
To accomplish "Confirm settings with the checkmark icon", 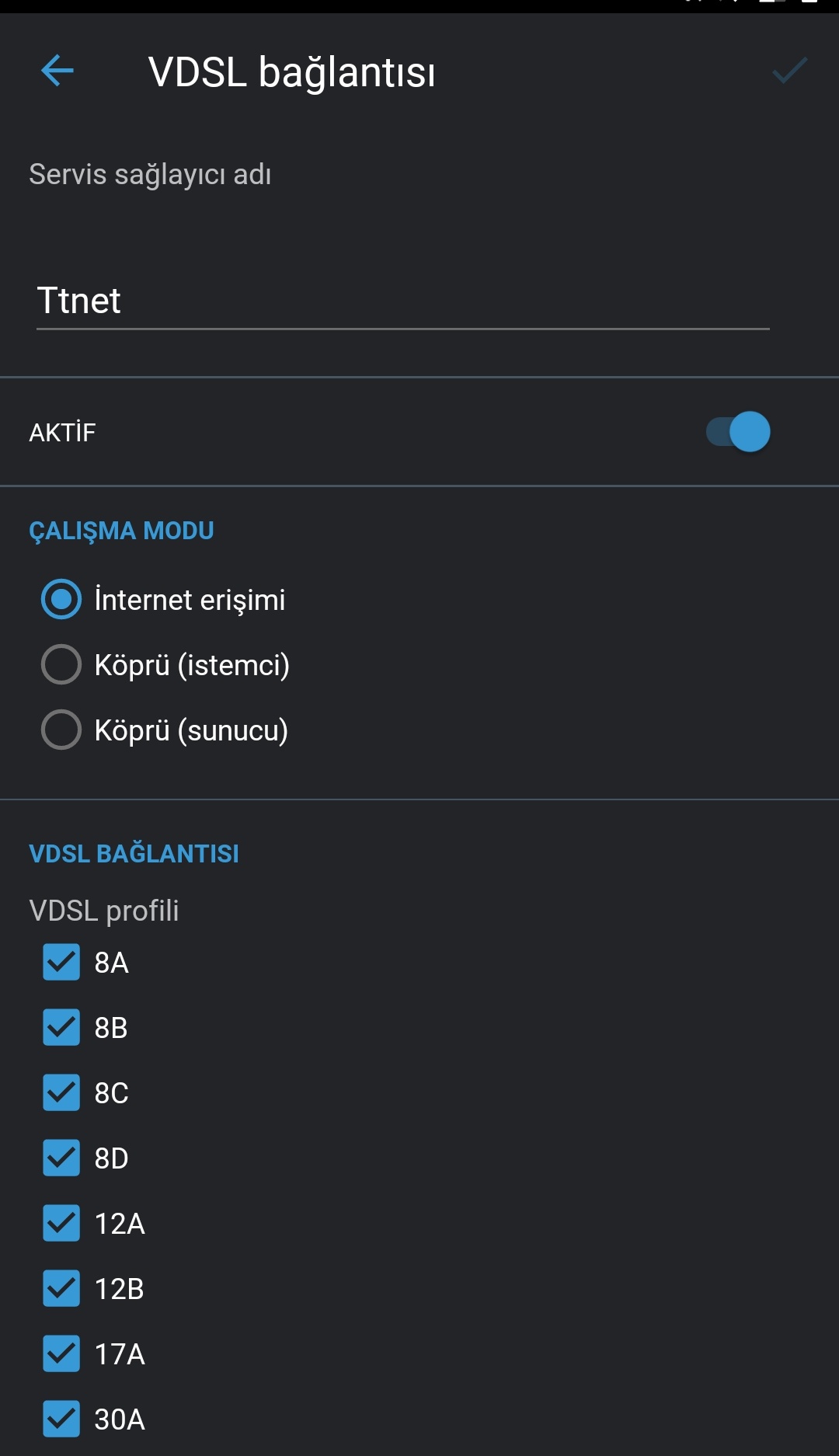I will pos(790,71).
